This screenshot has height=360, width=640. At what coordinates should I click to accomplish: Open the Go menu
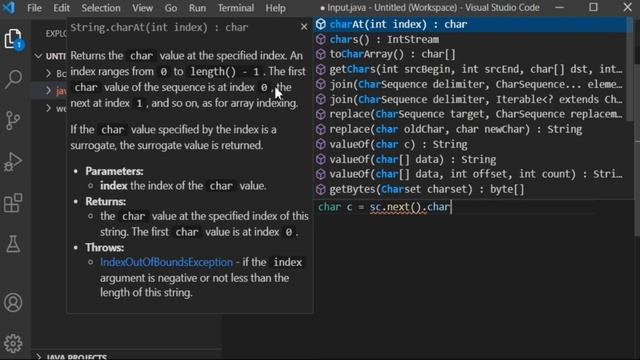point(171,8)
